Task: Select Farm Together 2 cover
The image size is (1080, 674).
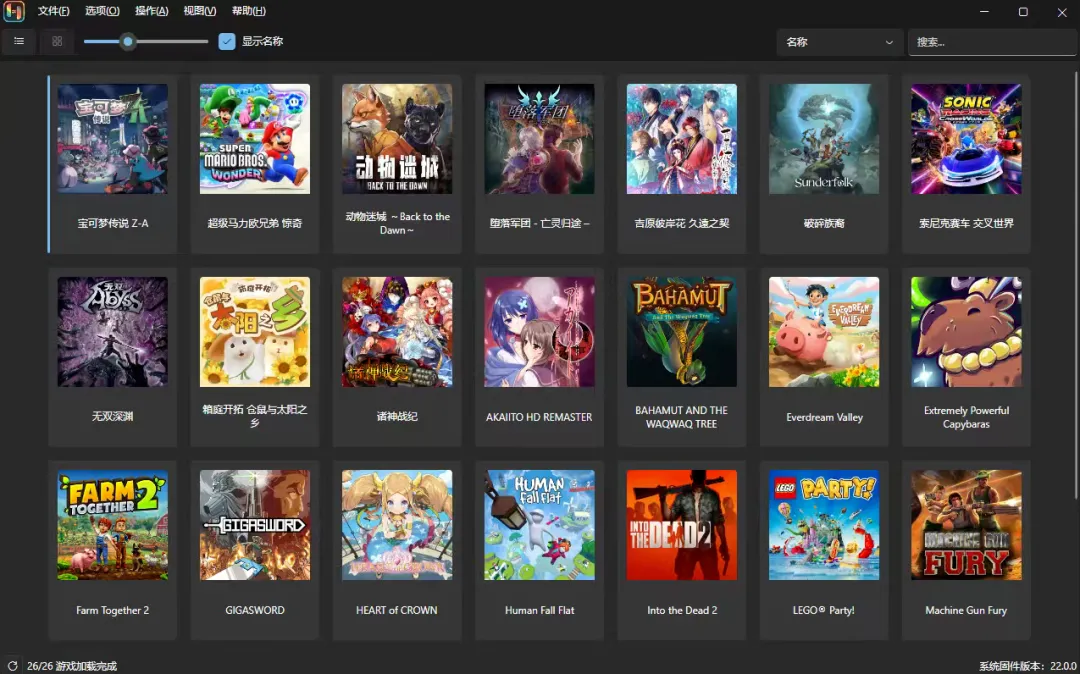Action: [x=112, y=525]
